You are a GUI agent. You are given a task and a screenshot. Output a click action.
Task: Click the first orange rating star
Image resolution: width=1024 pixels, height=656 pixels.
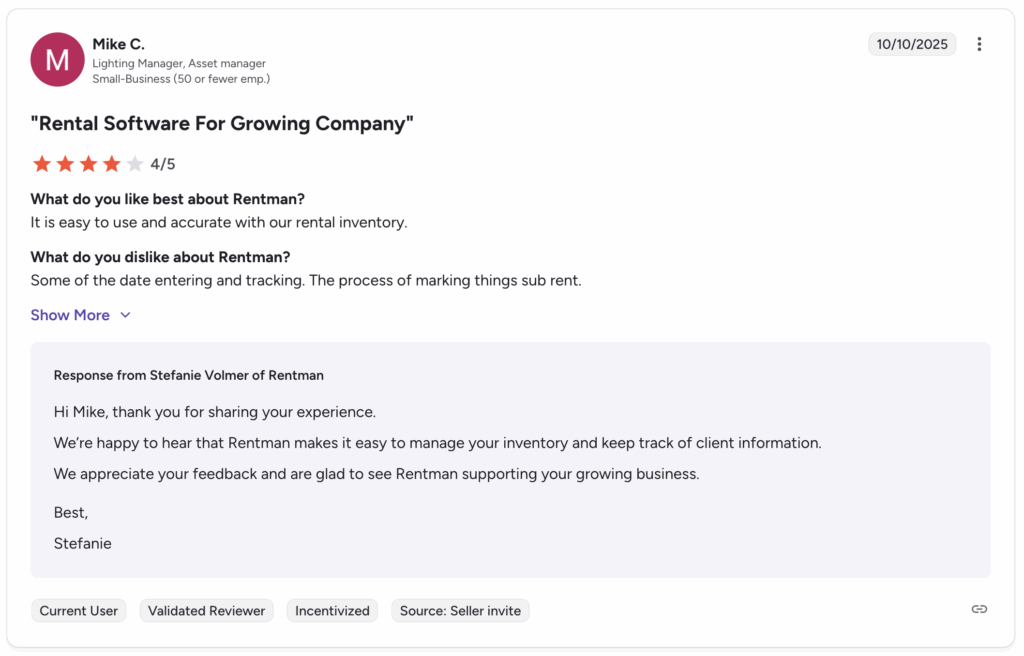(42, 164)
